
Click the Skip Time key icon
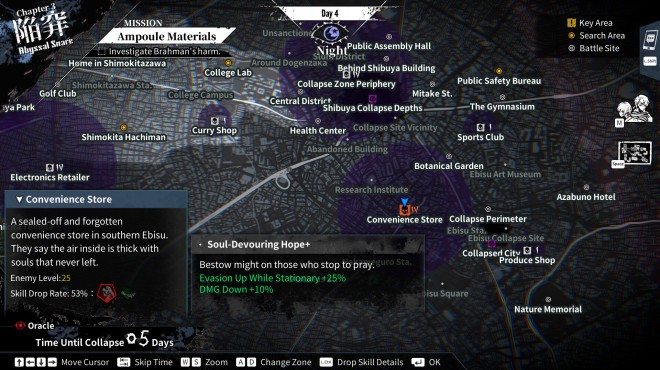click(123, 362)
